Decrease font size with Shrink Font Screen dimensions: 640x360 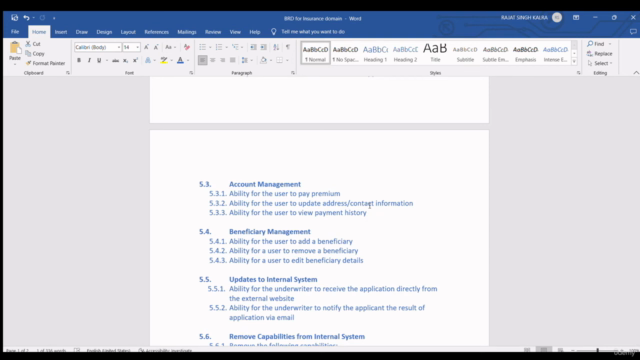pyautogui.click(x=156, y=47)
